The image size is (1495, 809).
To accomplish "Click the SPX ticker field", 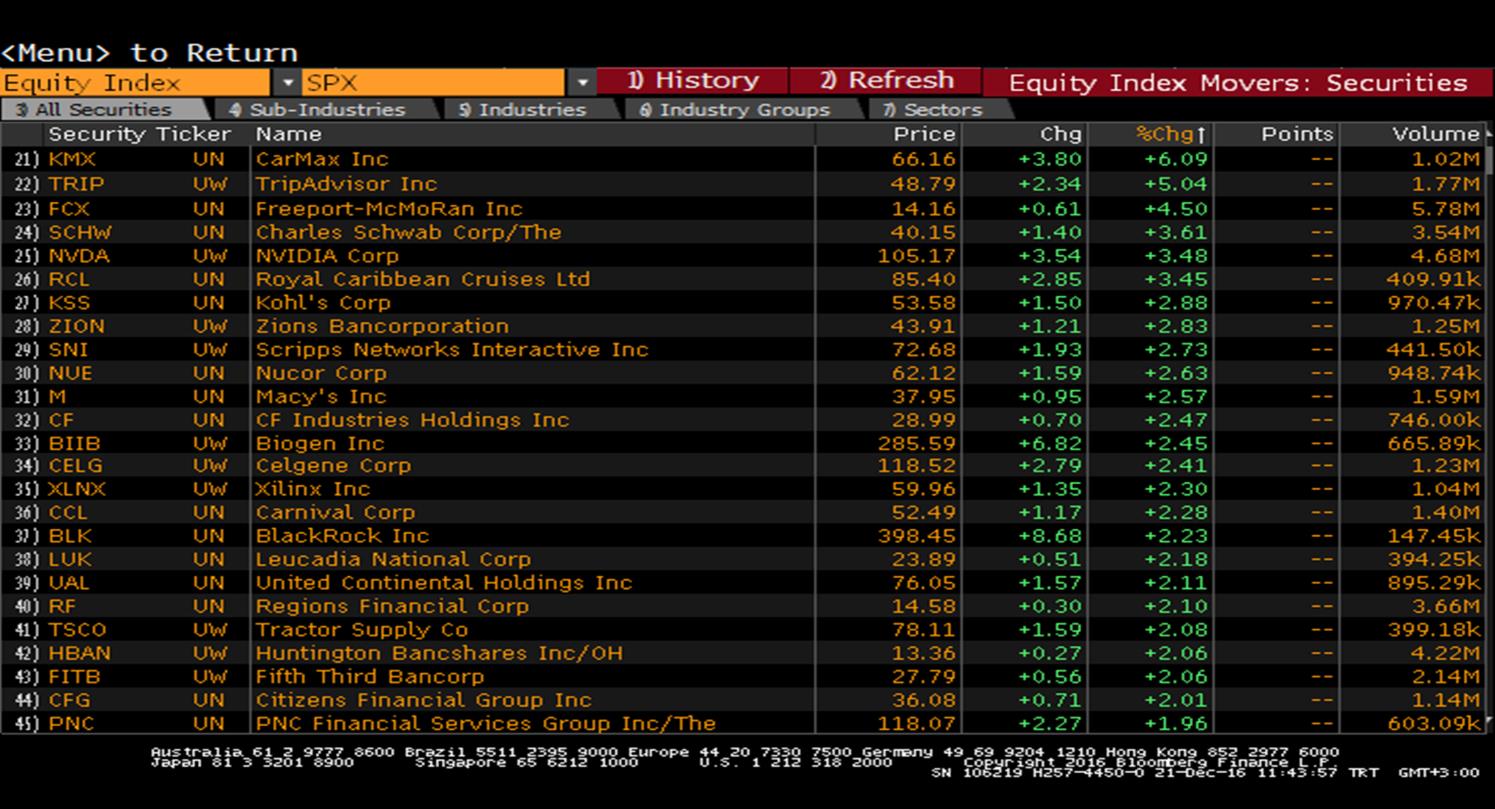I will [x=435, y=83].
